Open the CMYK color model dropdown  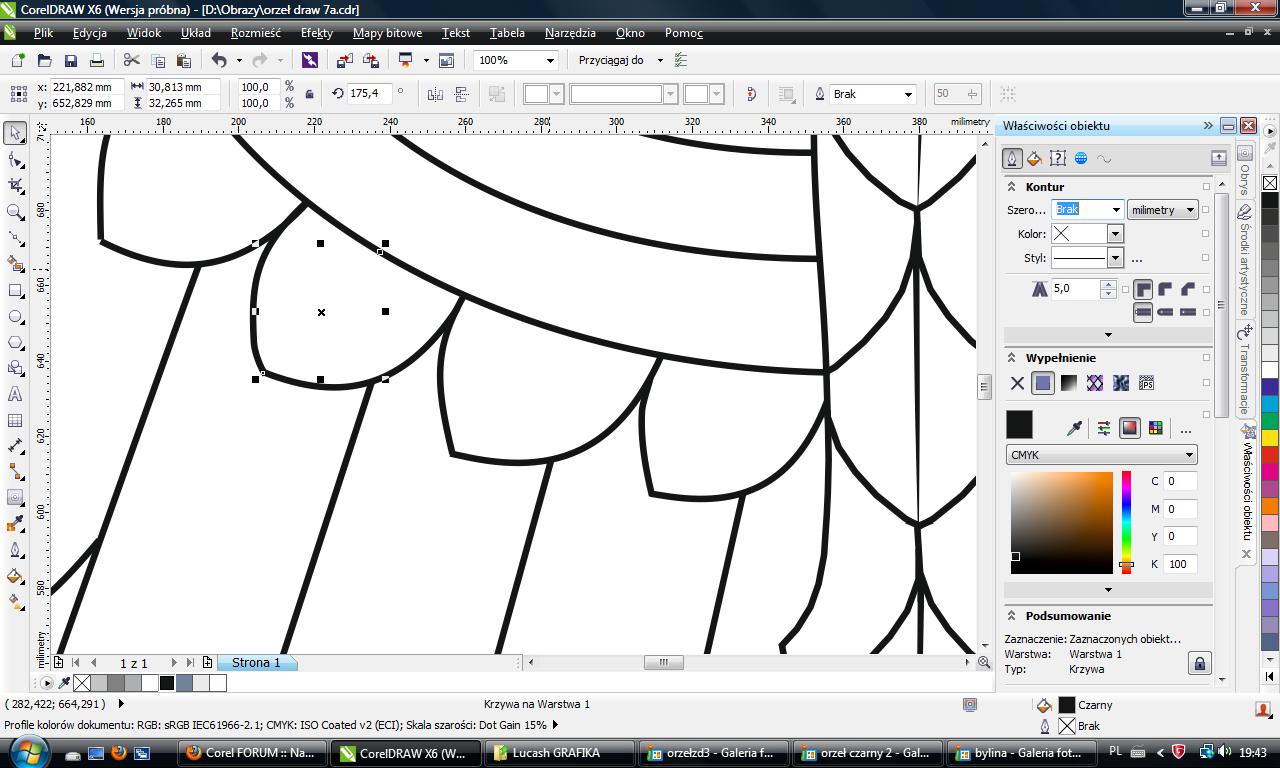coord(1101,455)
